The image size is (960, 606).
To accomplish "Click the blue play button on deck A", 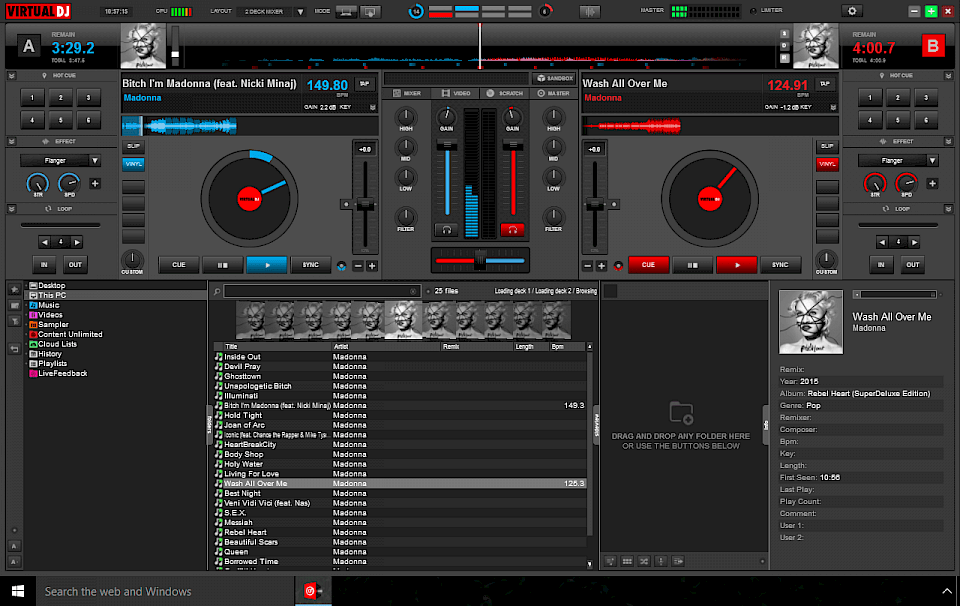I will click(x=266, y=265).
